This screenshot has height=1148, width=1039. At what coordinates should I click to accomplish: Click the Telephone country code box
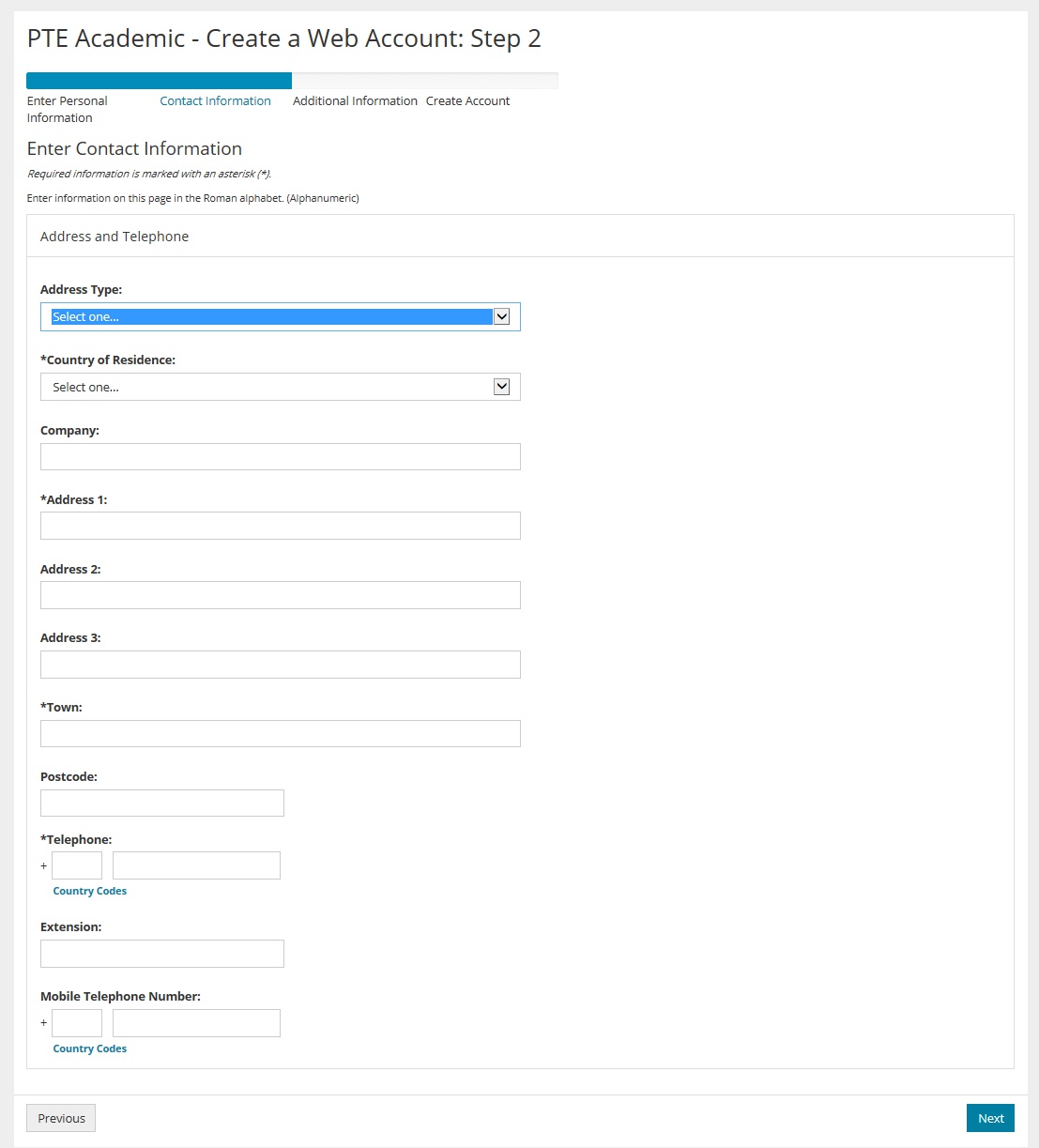[x=77, y=865]
